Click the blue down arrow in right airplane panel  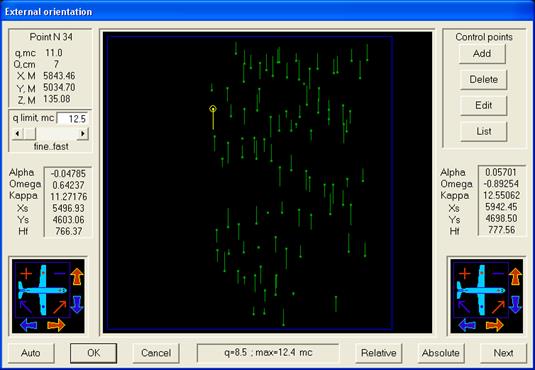(515, 304)
